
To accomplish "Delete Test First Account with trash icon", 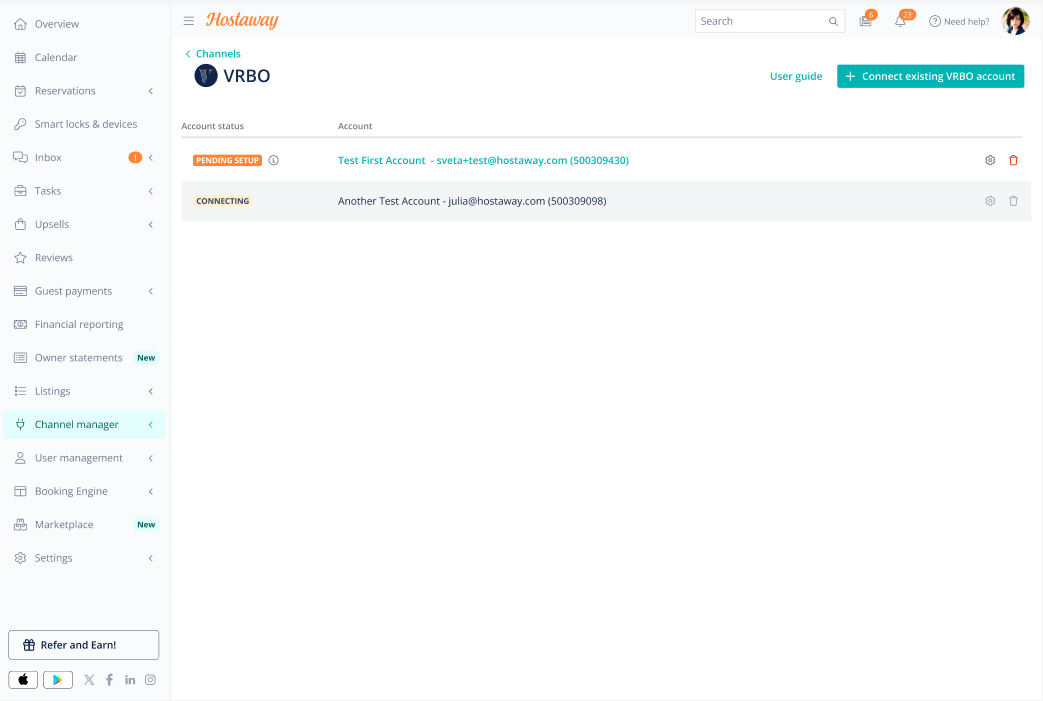I will tap(1013, 160).
